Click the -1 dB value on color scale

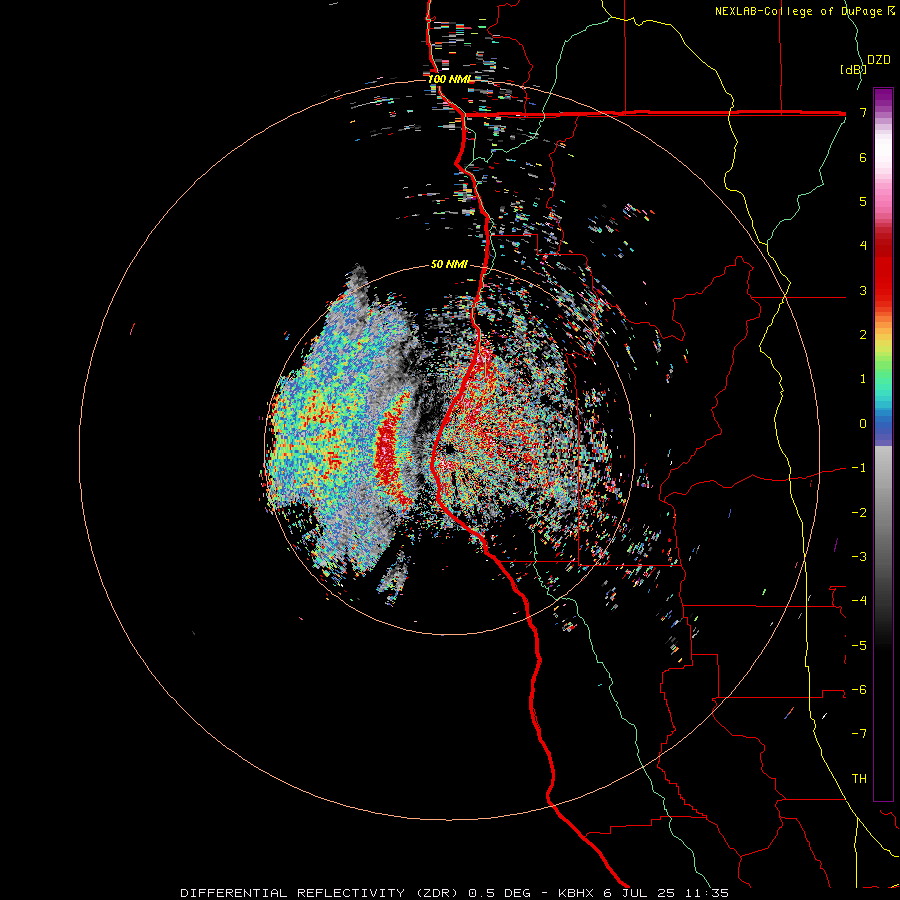[x=859, y=468]
